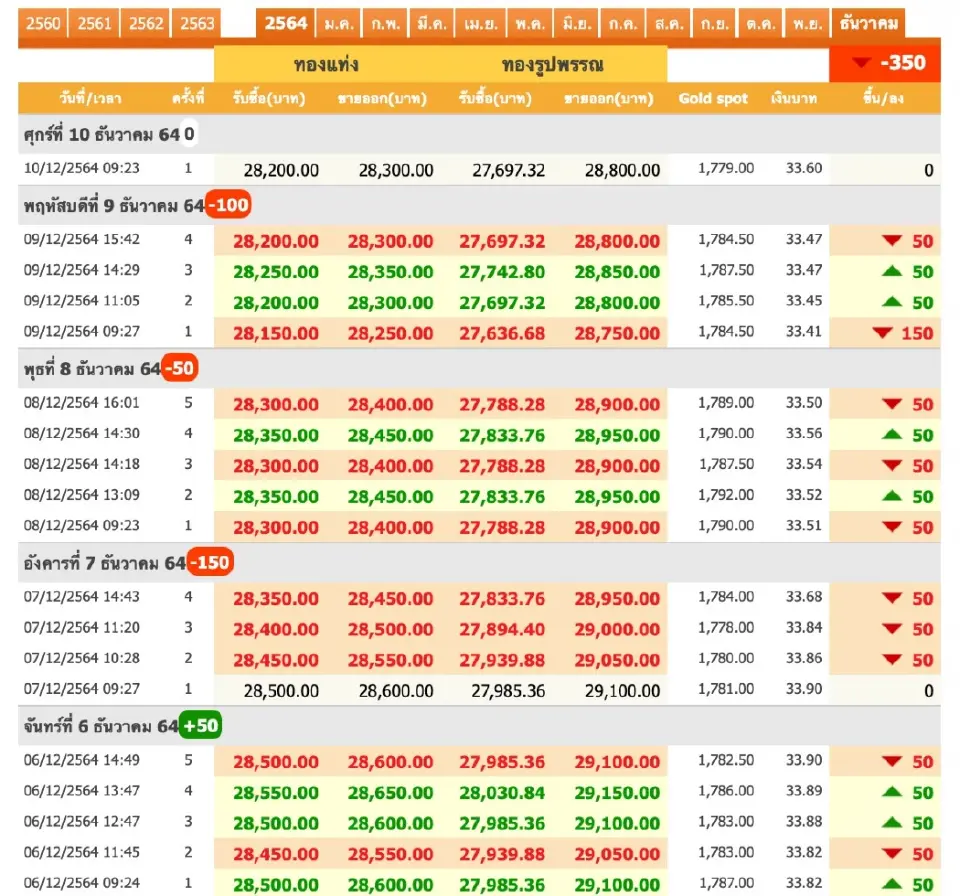Image resolution: width=960 pixels, height=896 pixels.
Task: Click the +50 badge for 6 ธันวาคม
Action: pyautogui.click(x=200, y=726)
